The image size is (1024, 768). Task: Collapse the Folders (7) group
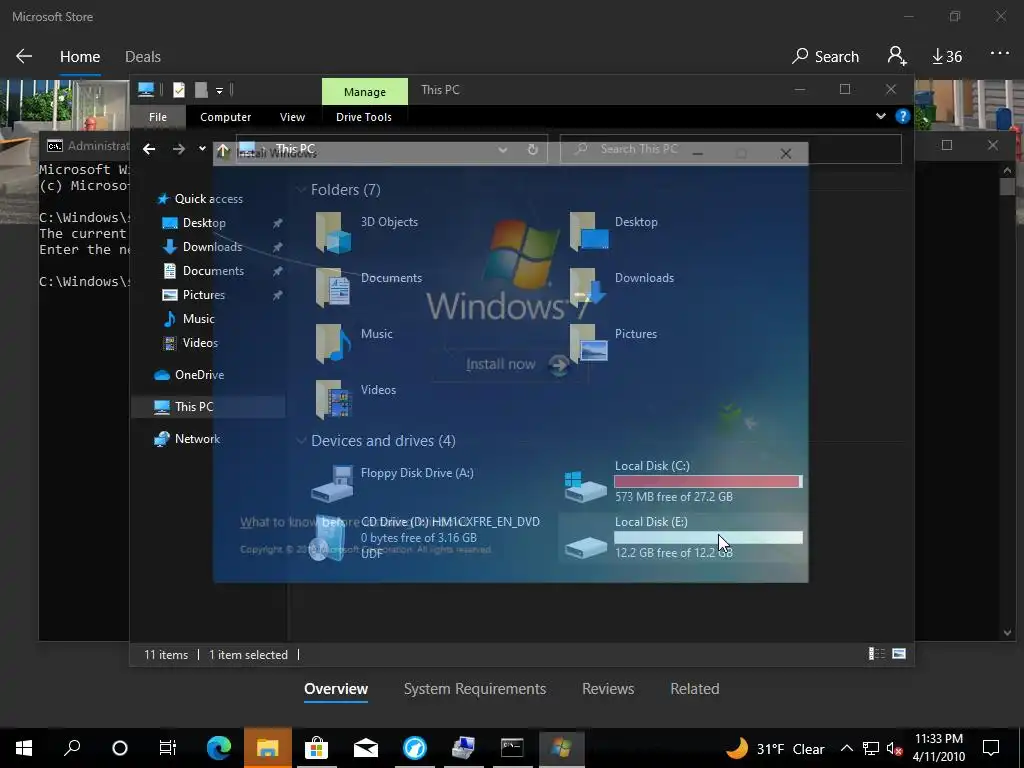301,190
